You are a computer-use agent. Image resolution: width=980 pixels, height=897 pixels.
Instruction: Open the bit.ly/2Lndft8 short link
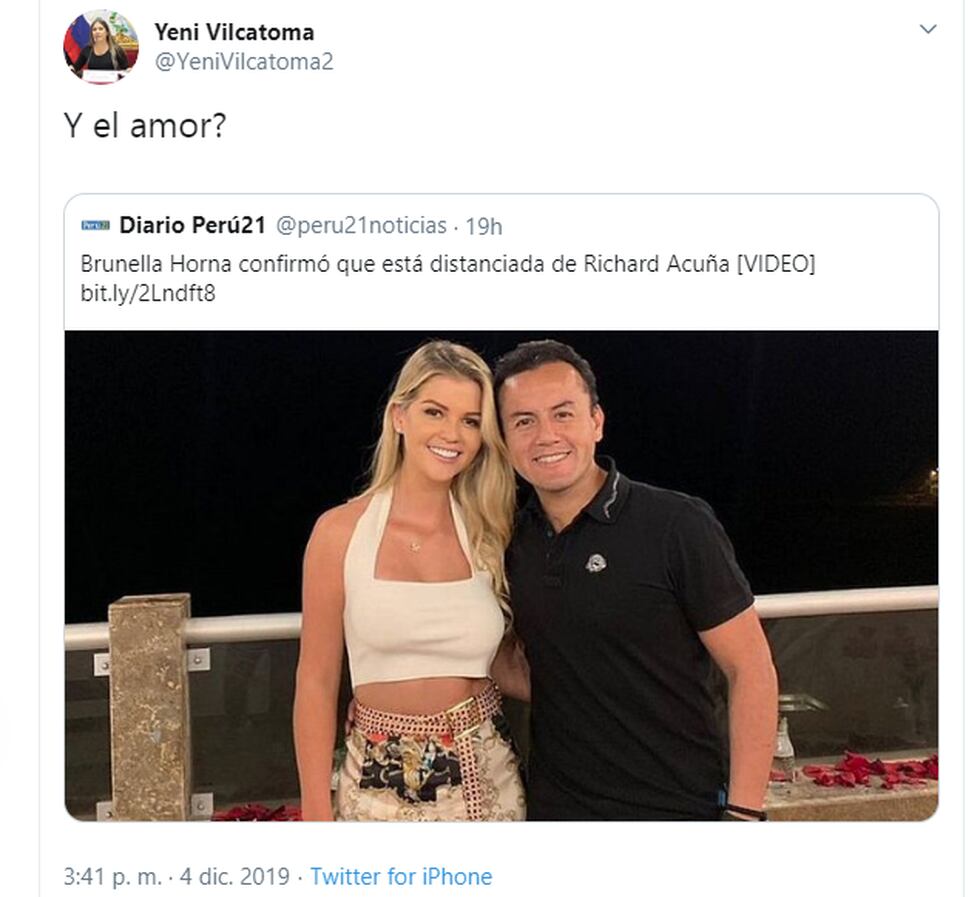[148, 294]
